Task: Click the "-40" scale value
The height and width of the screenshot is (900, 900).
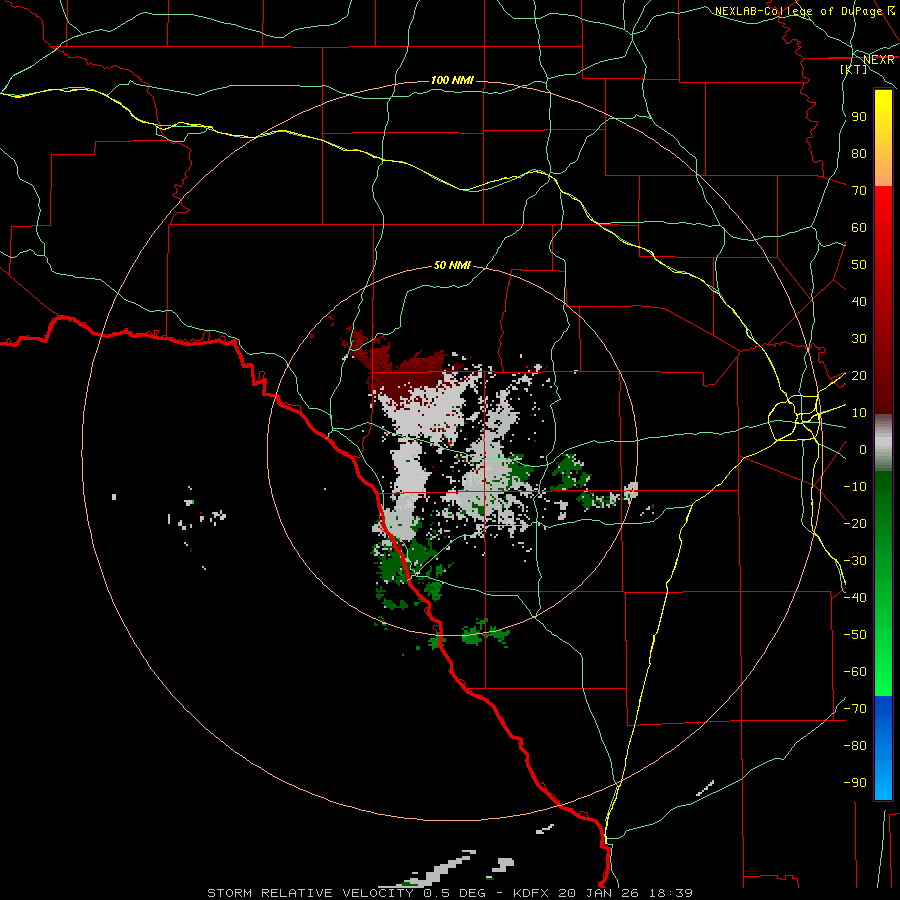Action: 855,598
